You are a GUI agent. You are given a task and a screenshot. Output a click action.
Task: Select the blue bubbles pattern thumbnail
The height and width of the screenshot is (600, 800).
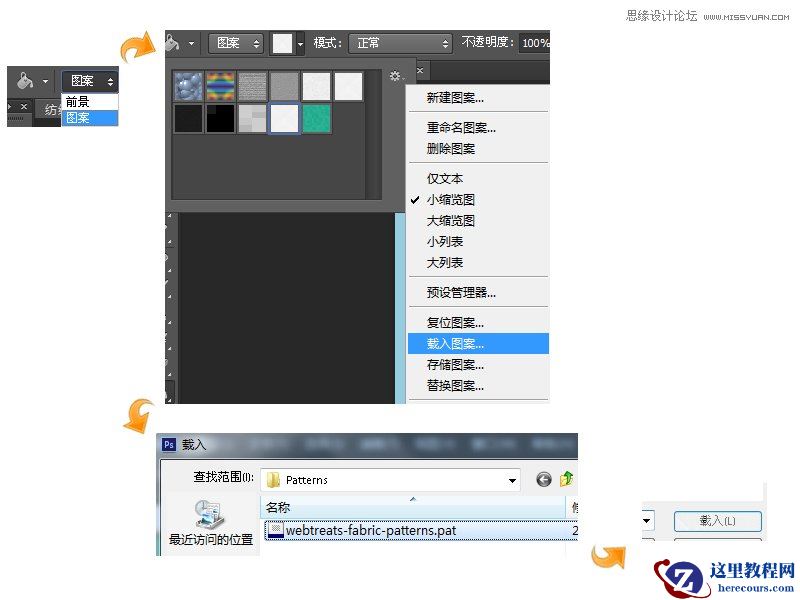coord(189,87)
